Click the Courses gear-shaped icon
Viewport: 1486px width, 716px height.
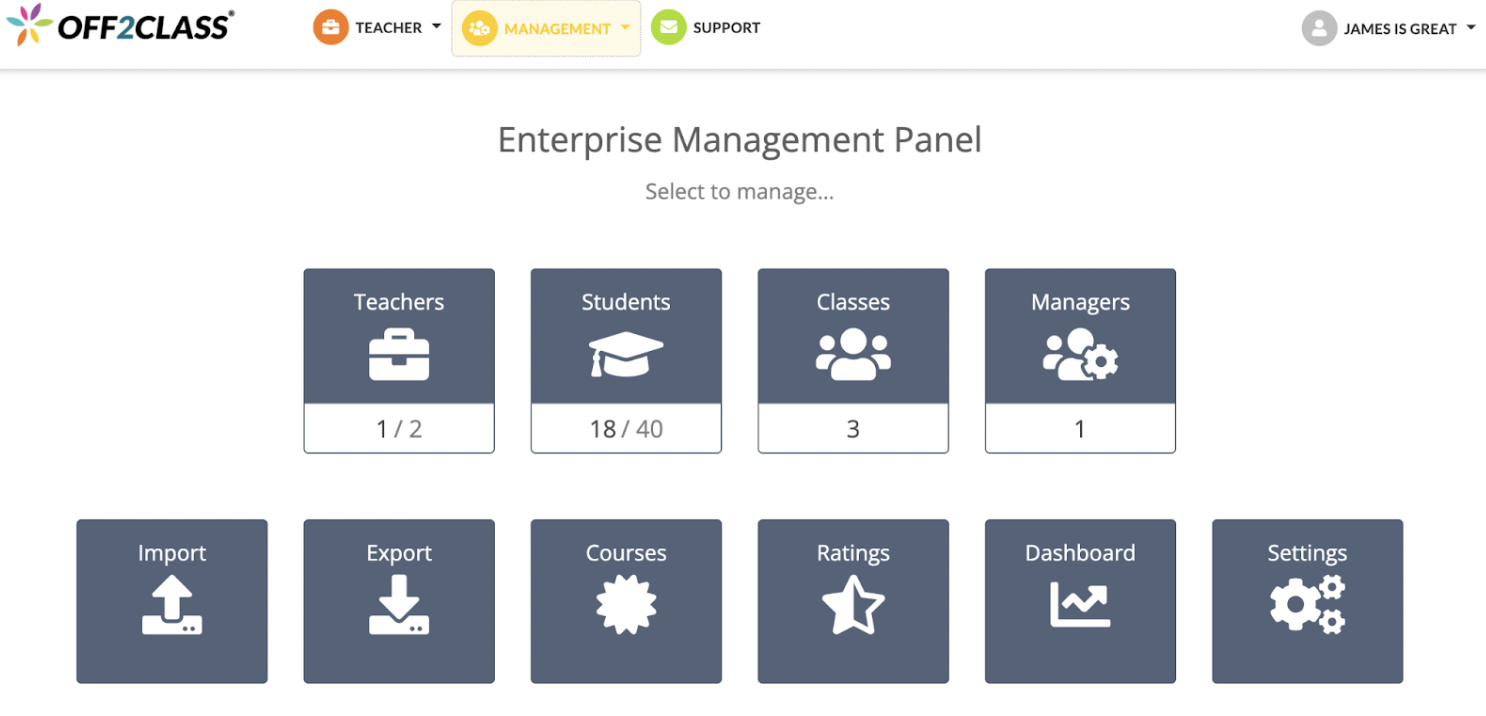click(x=625, y=605)
